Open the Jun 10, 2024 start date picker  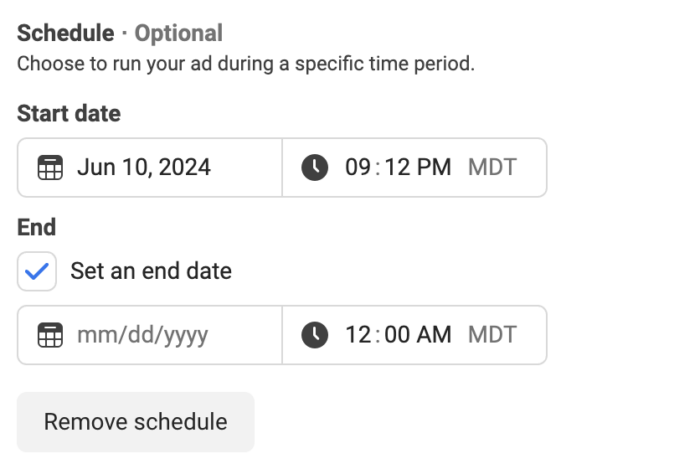click(150, 167)
